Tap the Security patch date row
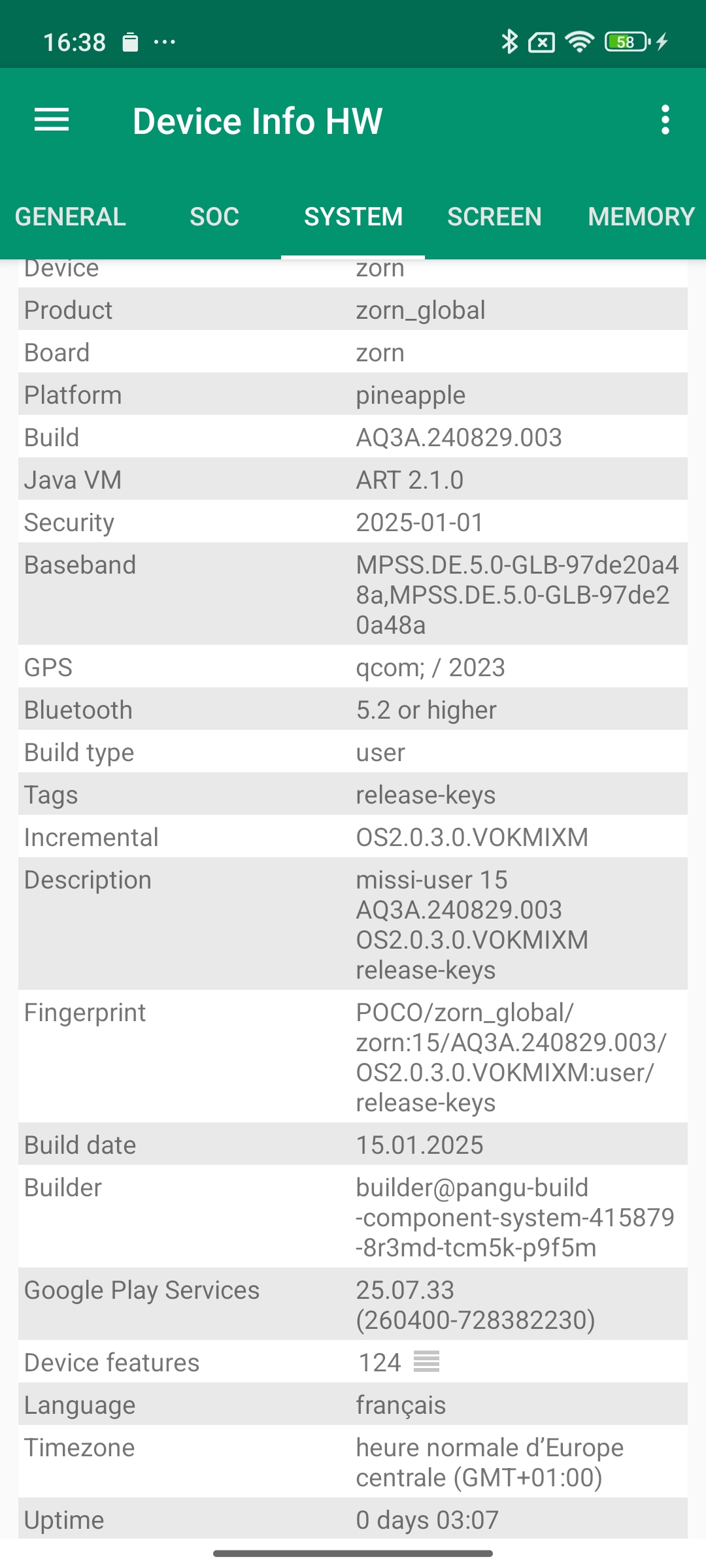Image resolution: width=706 pixels, height=1568 pixels. 353,522
